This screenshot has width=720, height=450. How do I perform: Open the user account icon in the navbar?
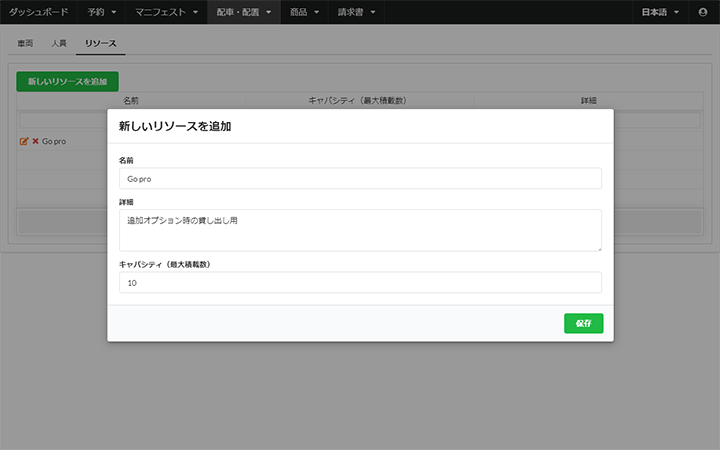(x=703, y=12)
